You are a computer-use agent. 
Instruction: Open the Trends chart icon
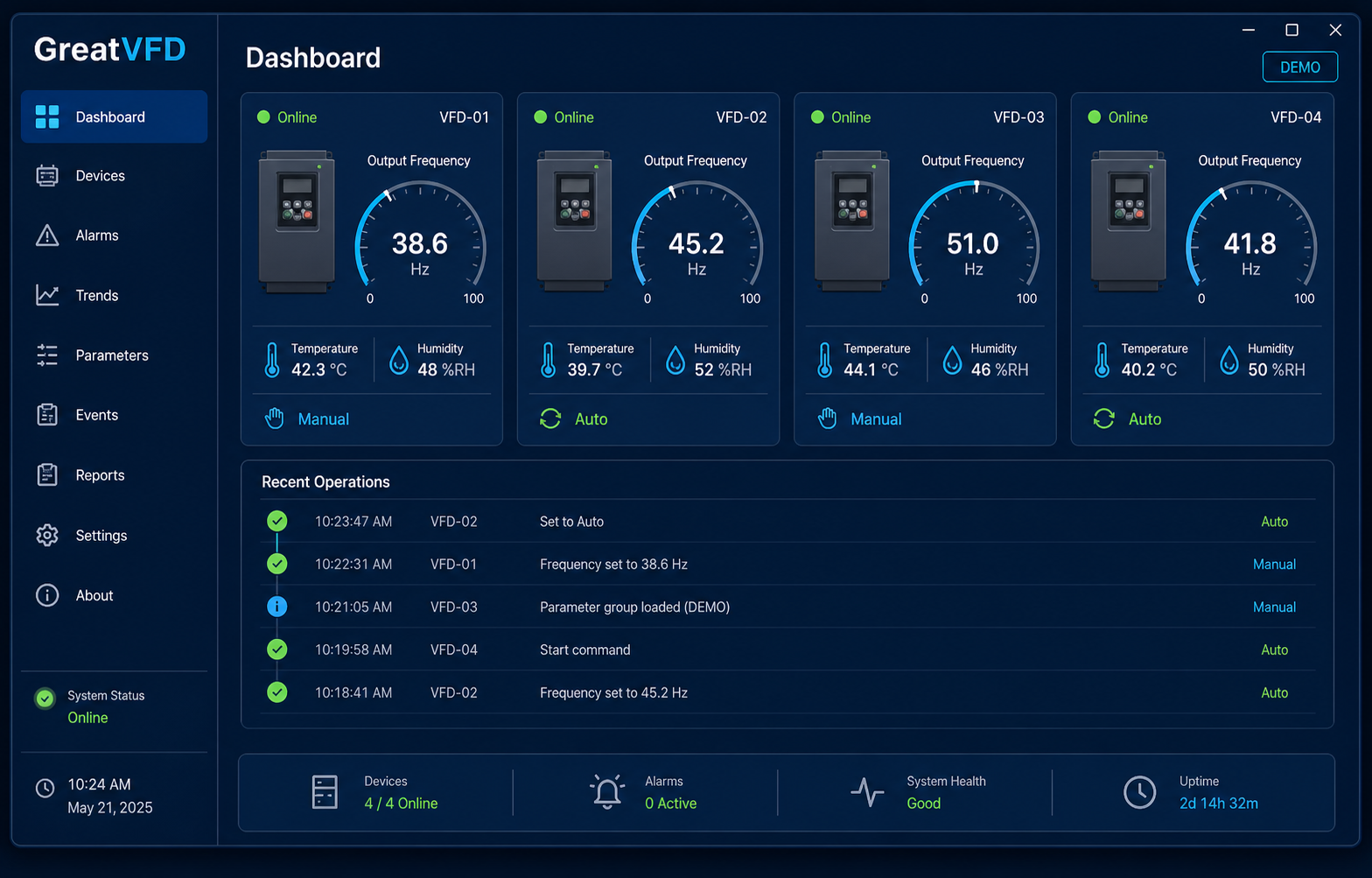[47, 295]
